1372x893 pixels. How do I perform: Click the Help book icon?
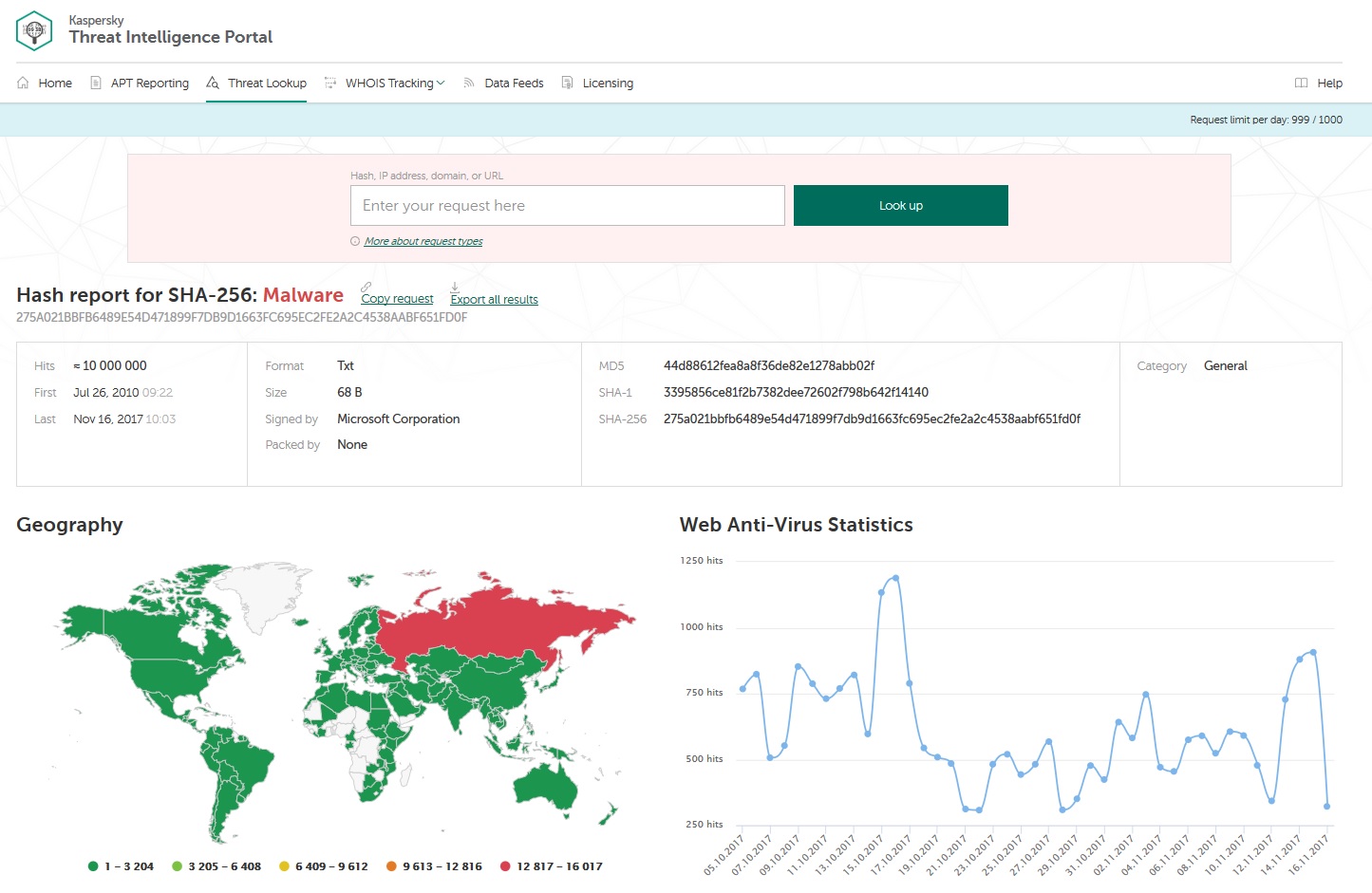1302,84
